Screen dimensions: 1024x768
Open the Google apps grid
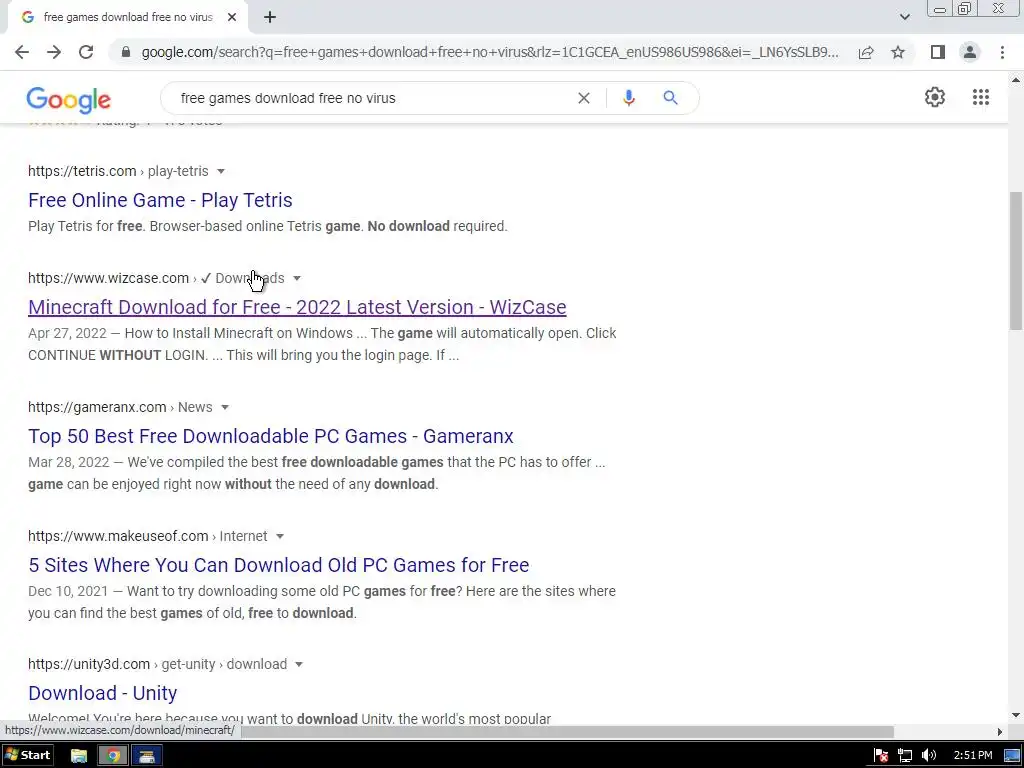(981, 97)
